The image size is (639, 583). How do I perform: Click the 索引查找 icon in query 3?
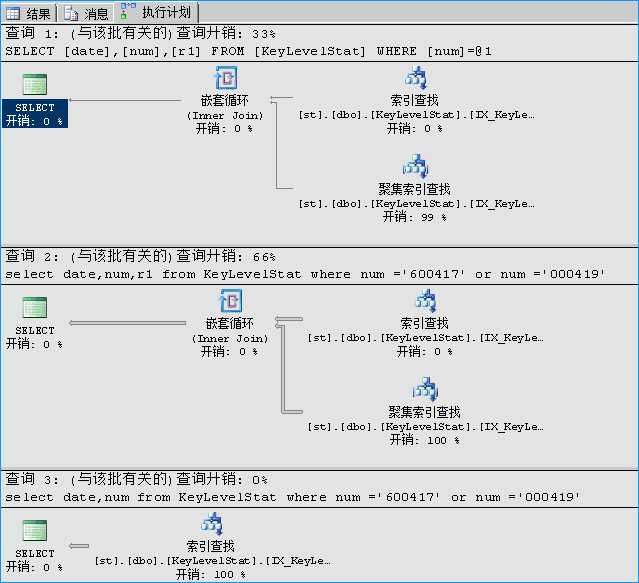click(x=212, y=524)
